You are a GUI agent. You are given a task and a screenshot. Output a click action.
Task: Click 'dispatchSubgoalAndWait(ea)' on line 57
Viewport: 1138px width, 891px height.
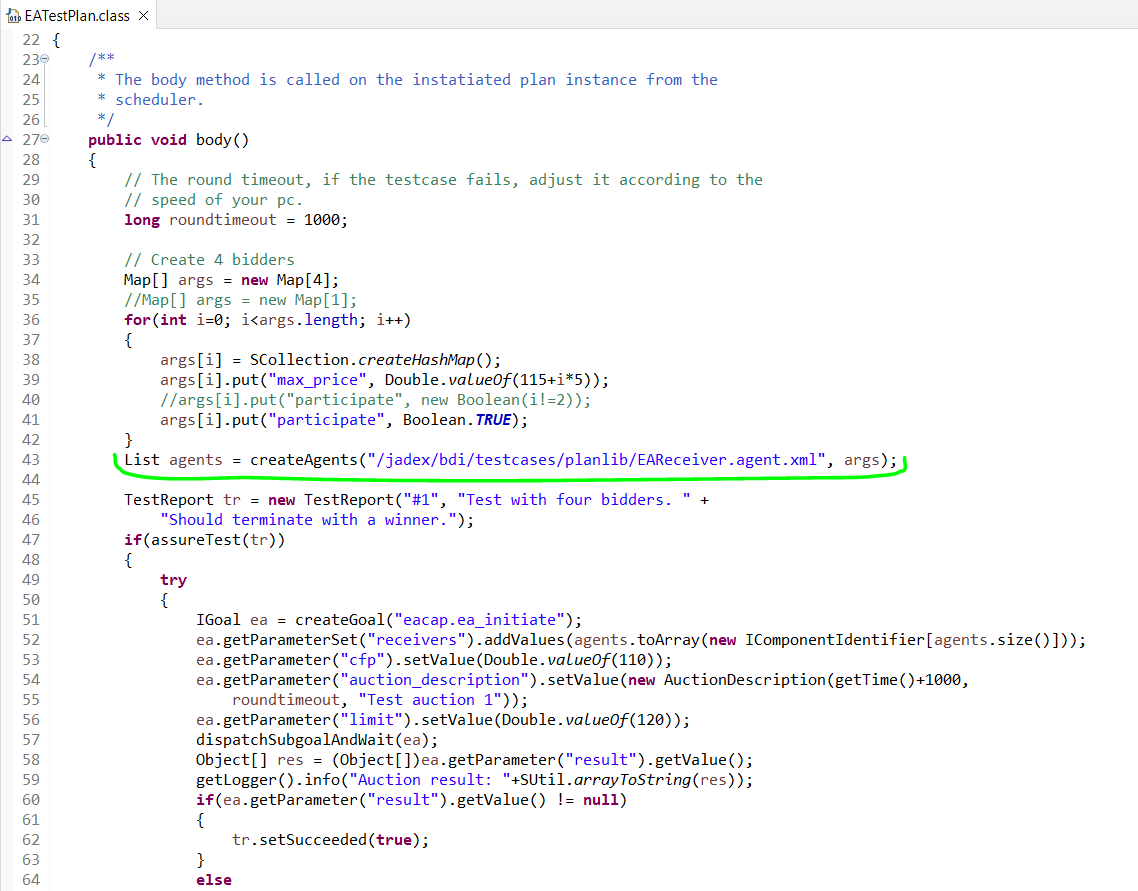(x=312, y=739)
